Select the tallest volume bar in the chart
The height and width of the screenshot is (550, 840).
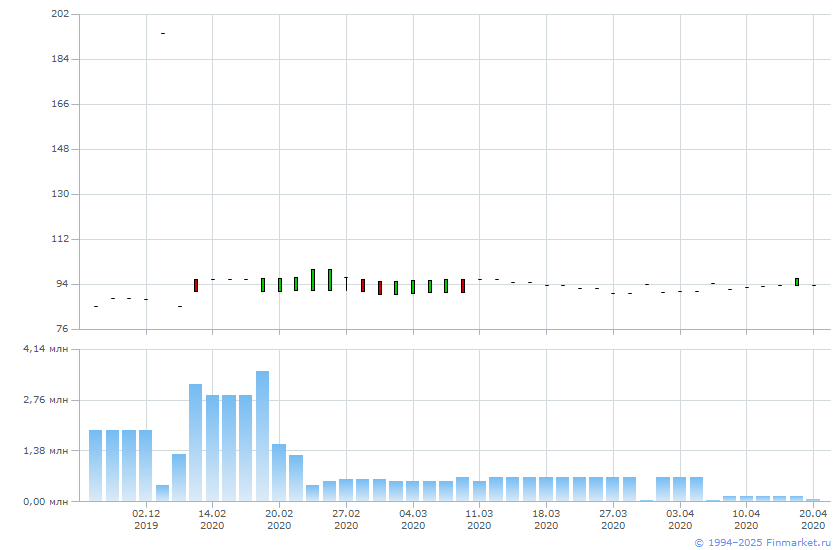coord(262,436)
